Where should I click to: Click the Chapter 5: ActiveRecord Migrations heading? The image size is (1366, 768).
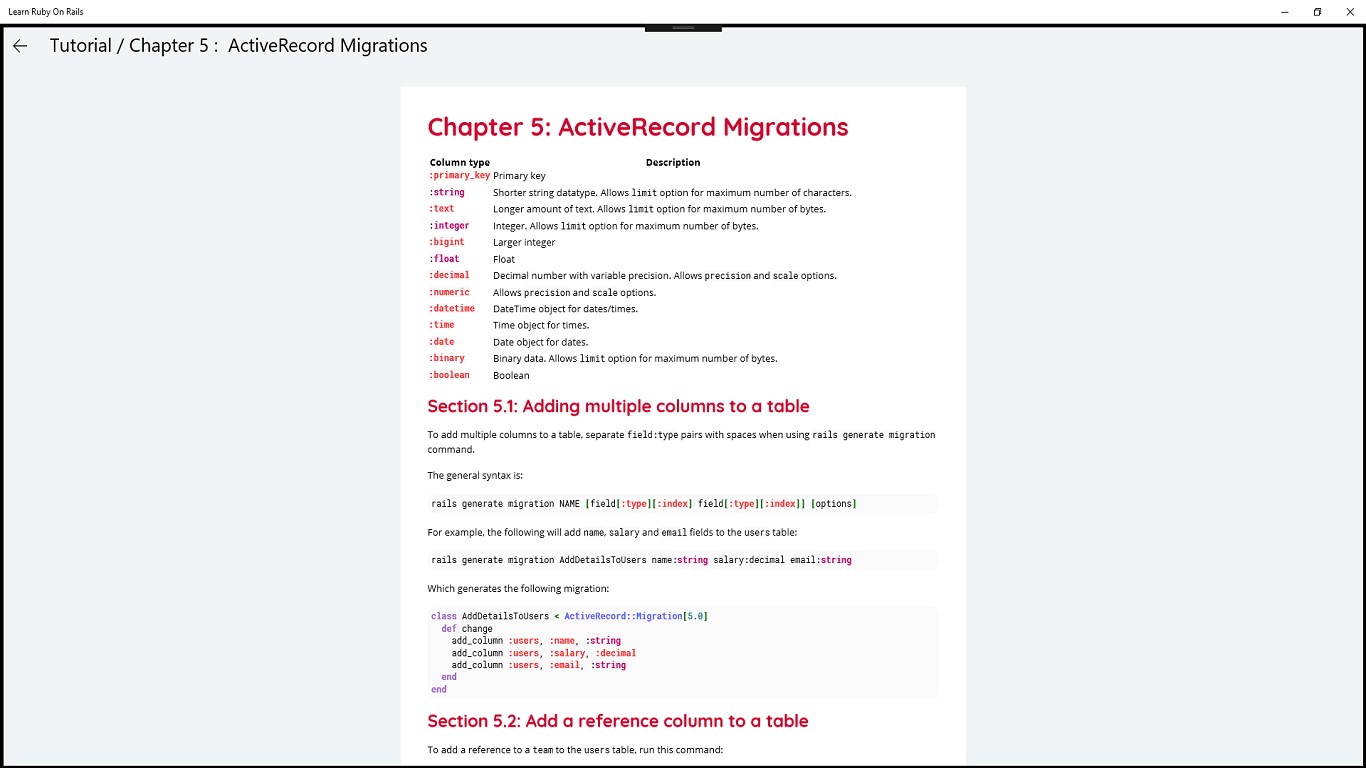click(x=638, y=127)
